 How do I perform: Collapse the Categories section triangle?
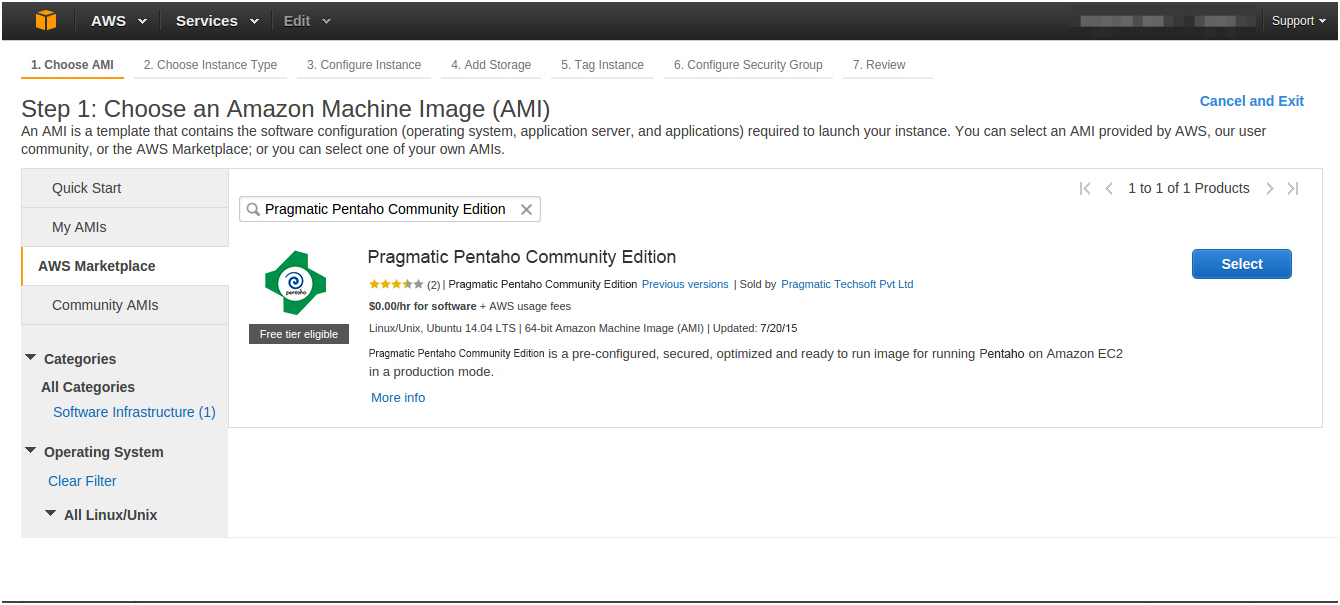tap(31, 357)
